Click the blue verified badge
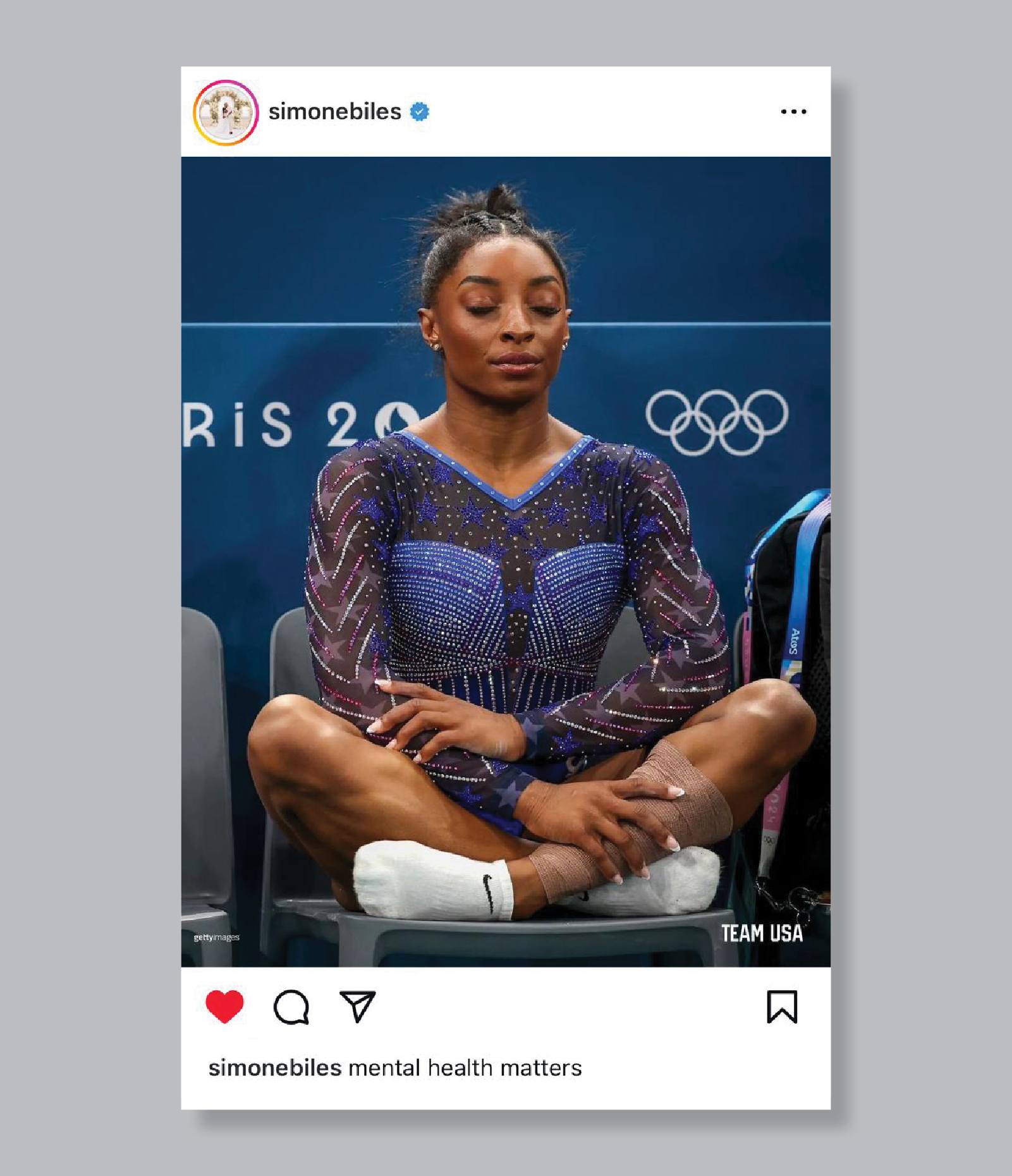The image size is (1012, 1176). (420, 112)
